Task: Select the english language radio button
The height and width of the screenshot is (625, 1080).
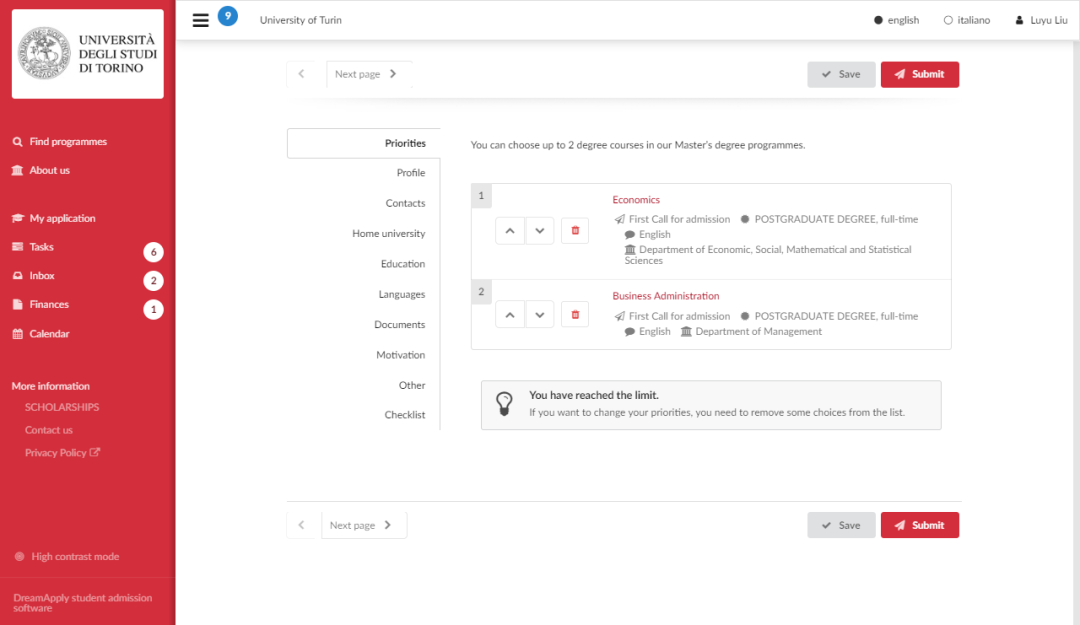Action: (x=878, y=20)
